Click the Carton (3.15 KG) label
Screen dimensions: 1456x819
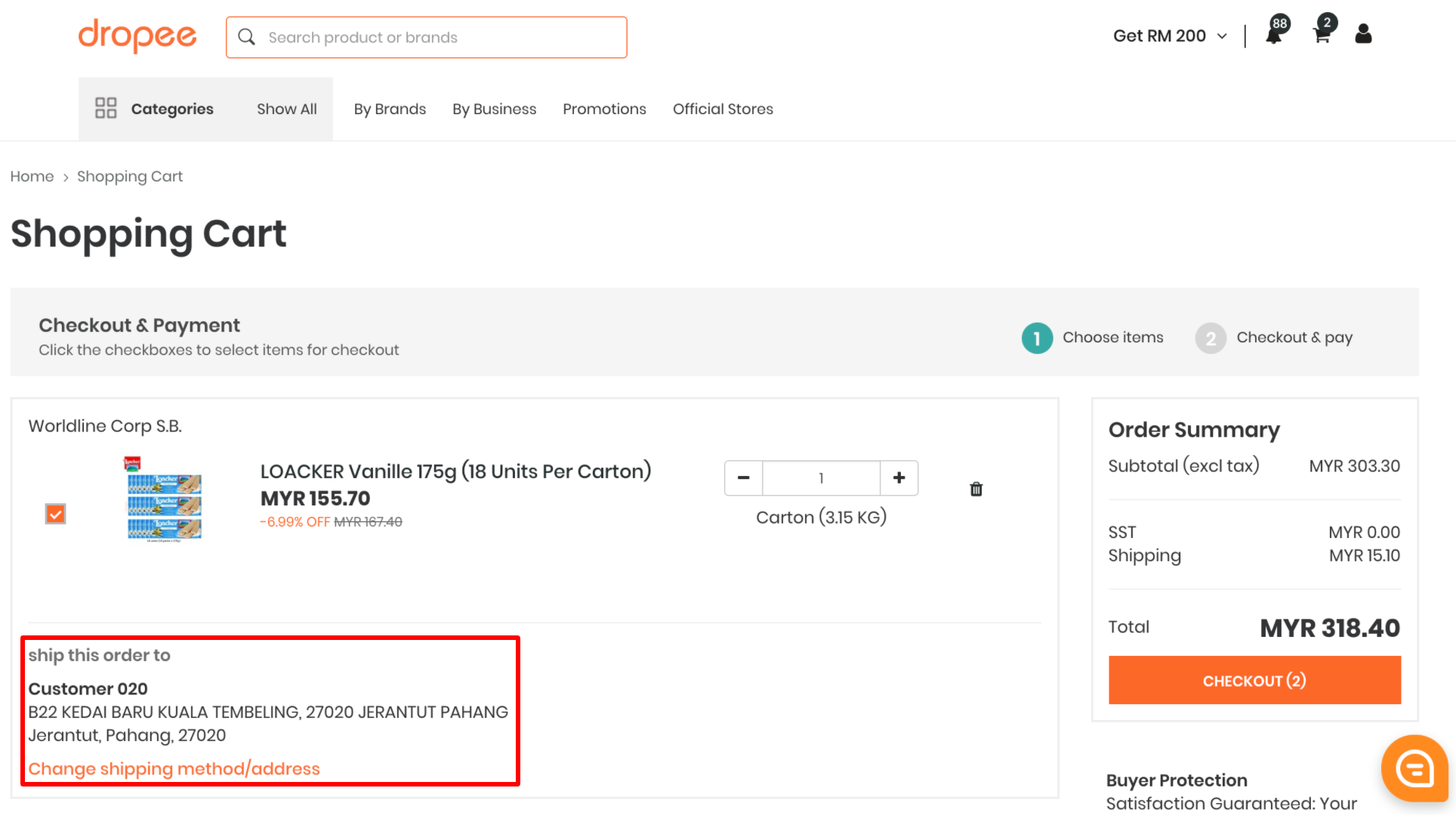821,518
